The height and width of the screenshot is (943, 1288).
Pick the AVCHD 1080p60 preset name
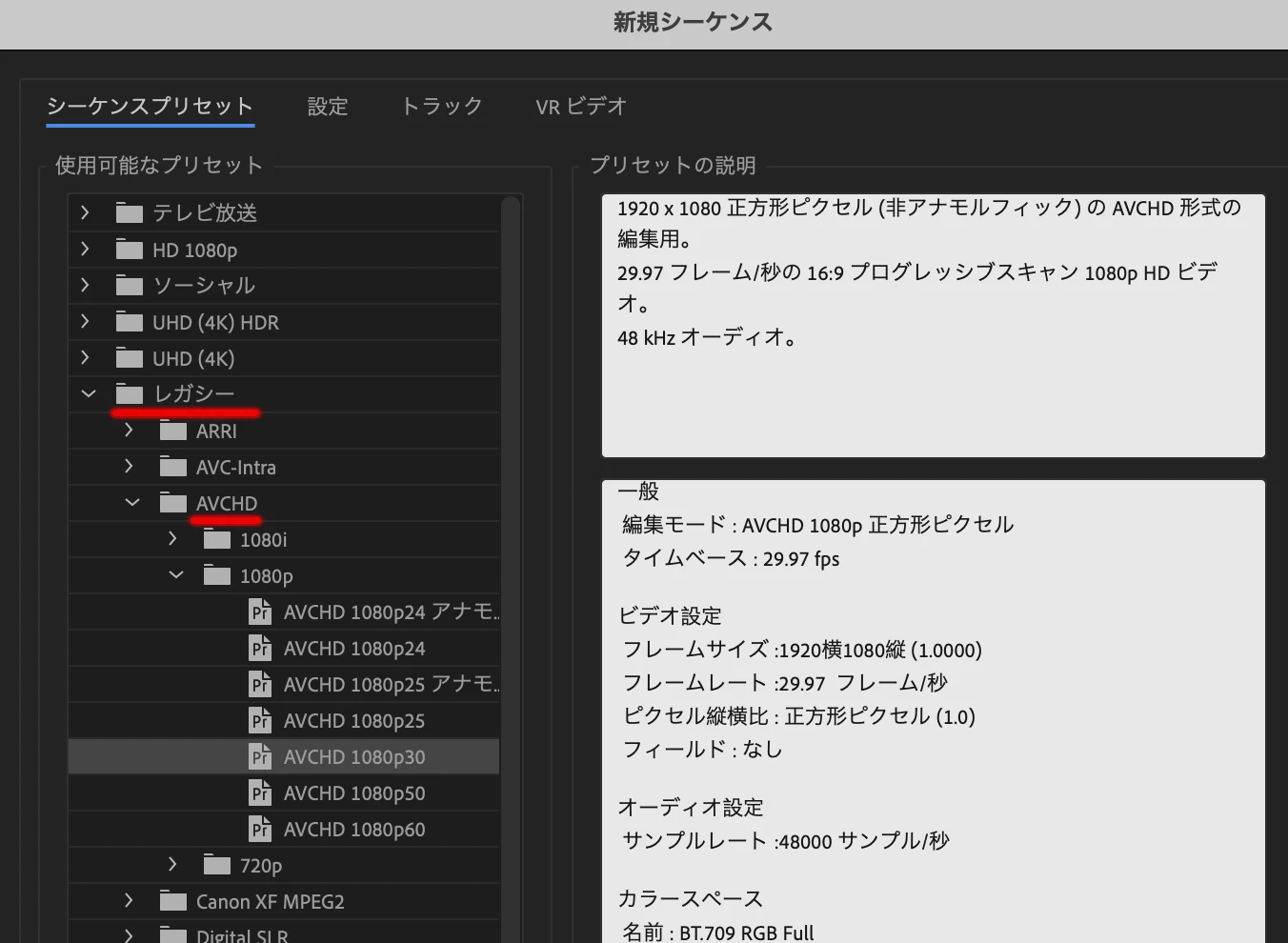point(354,830)
